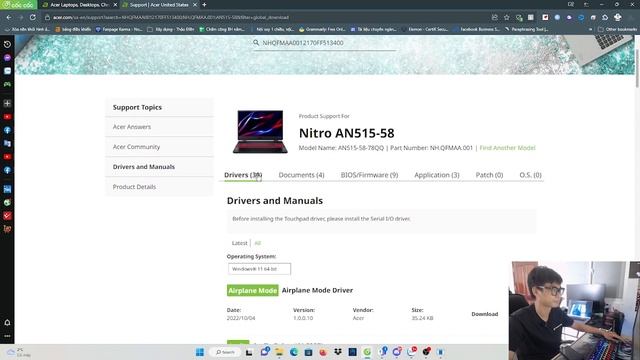The height and width of the screenshot is (360, 640).
Task: Select the All filter
Action: 258,243
